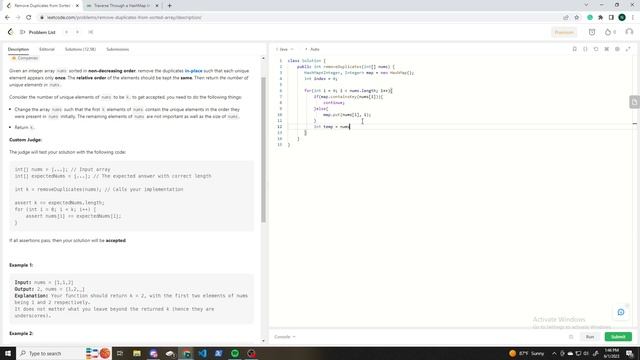
Task: Open browser extensions puzzle icon
Action: (x=600, y=18)
